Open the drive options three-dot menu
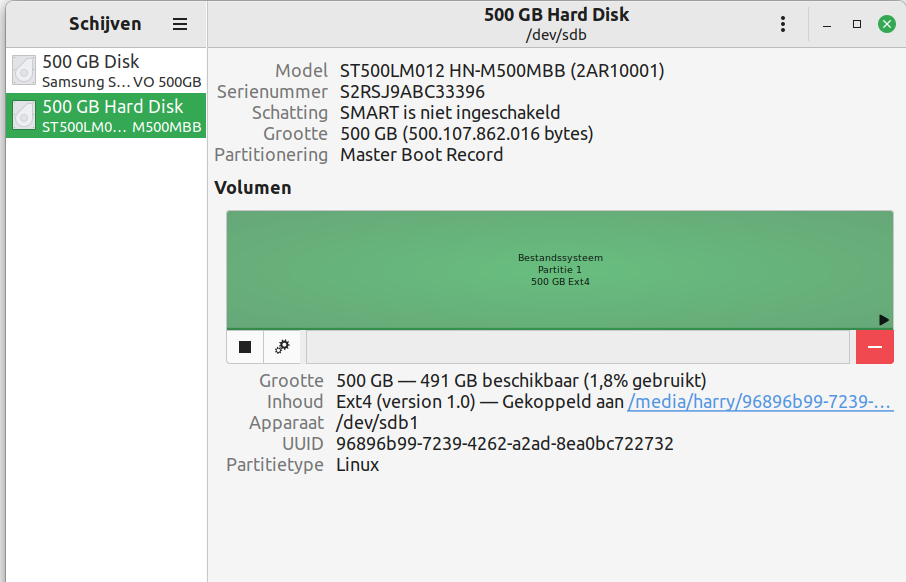 [783, 24]
